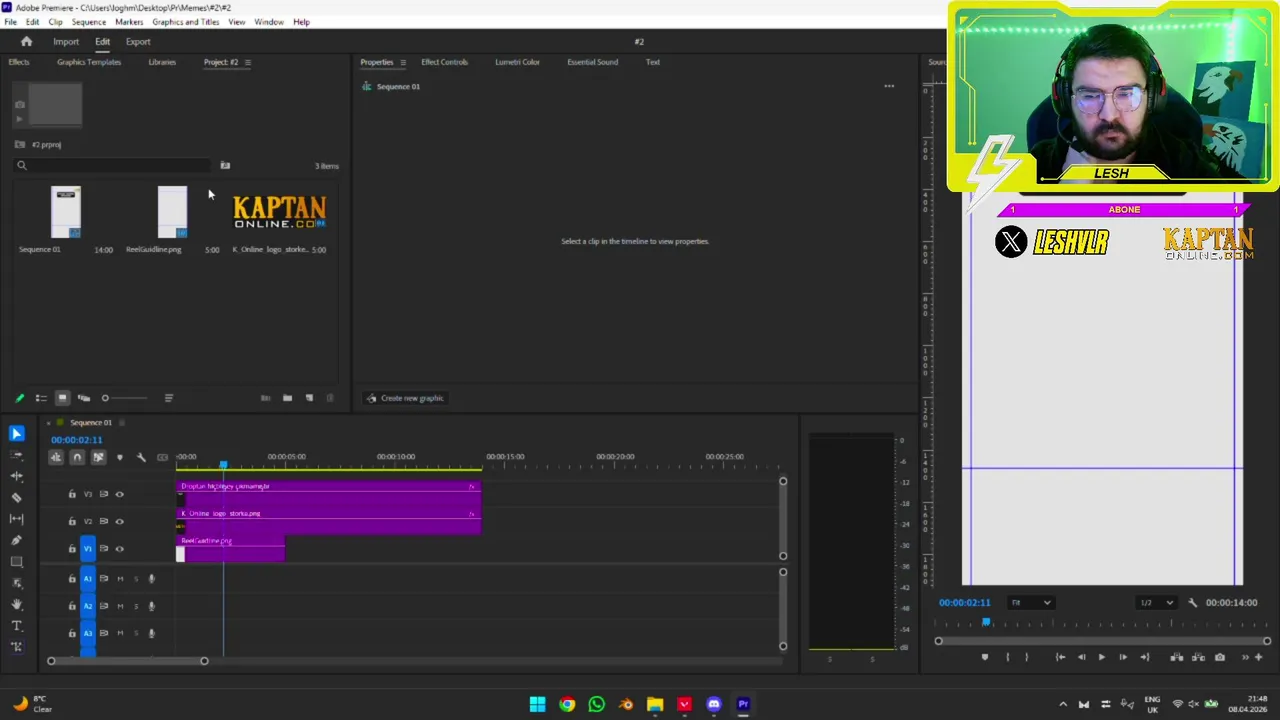
Task: Expand Program Monitor more buttons chevron
Action: click(1244, 657)
